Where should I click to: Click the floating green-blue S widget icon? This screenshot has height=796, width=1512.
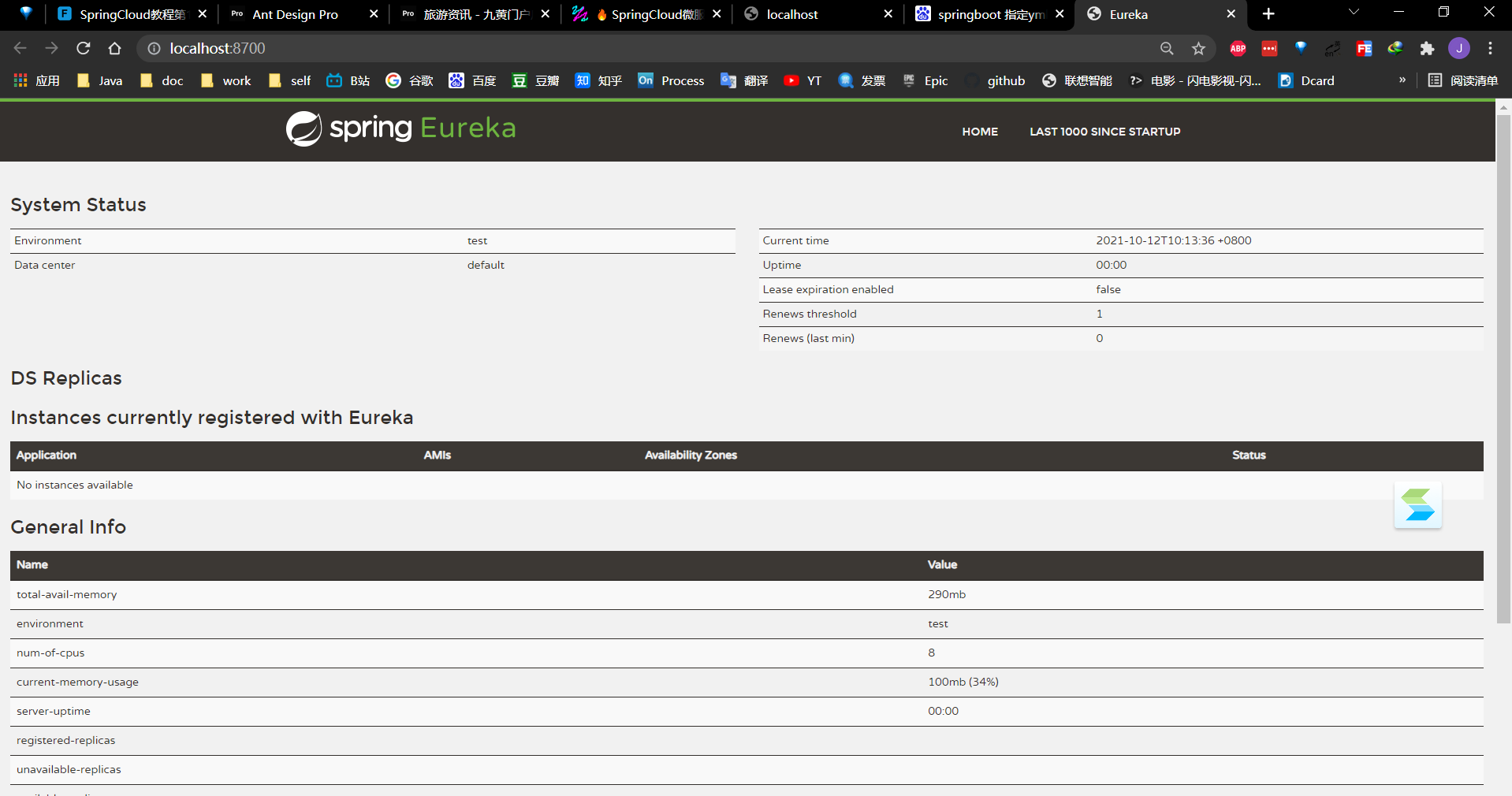pos(1417,505)
